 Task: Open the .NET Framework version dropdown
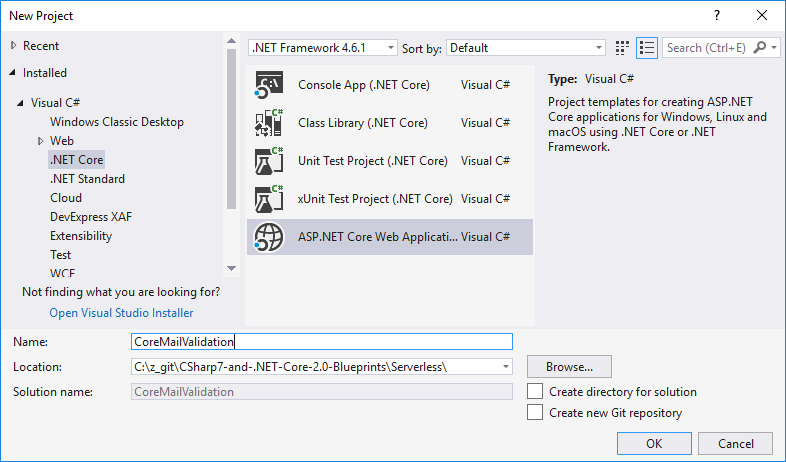click(322, 48)
